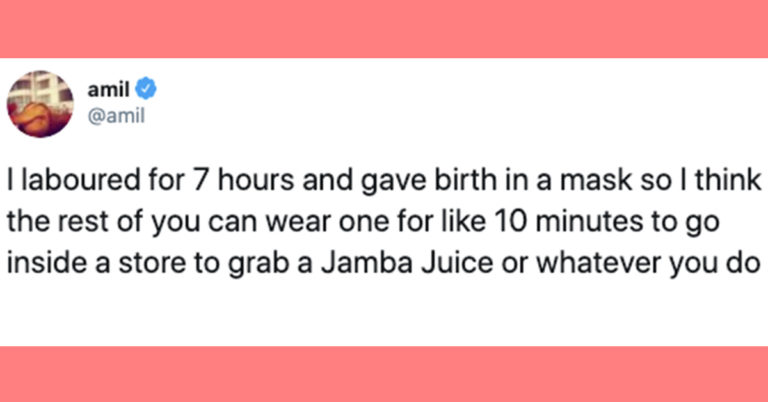The width and height of the screenshot is (768, 402).
Task: Click the amil profile avatar picture
Action: coord(43,104)
